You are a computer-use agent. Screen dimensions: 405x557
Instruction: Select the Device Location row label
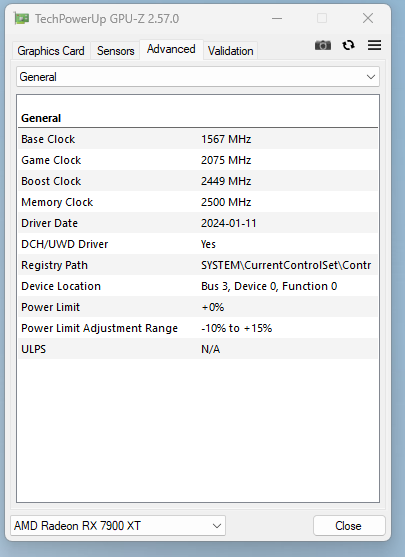click(61, 286)
